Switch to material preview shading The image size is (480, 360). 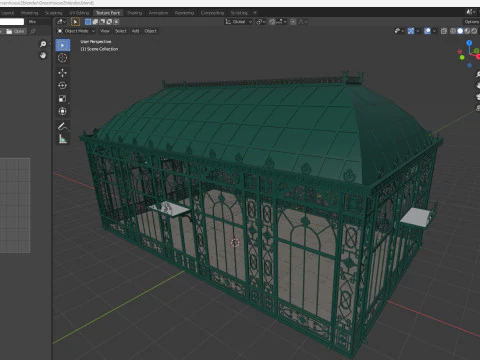click(467, 31)
